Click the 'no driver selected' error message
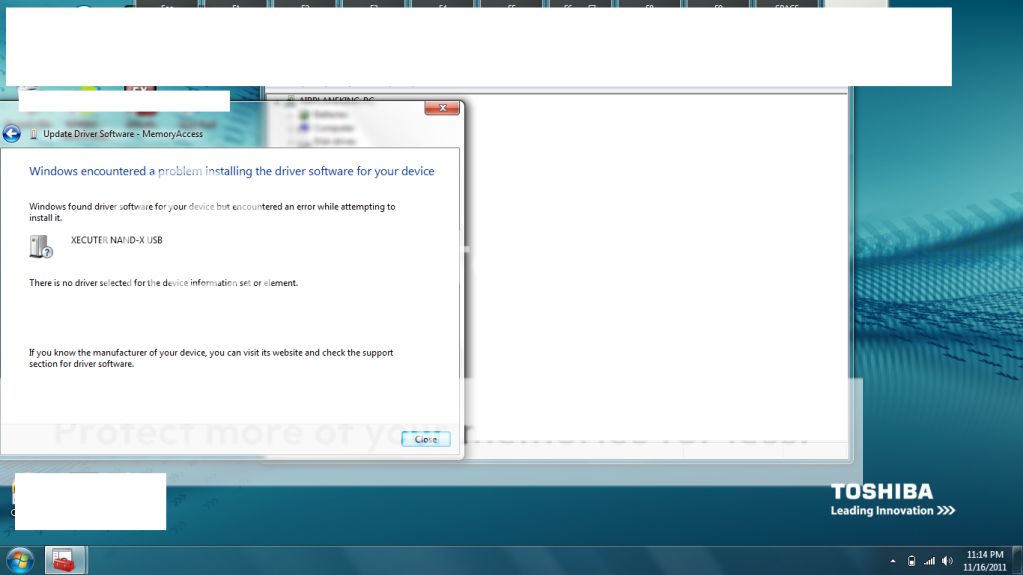Screen dimensions: 1023x575 click(163, 283)
